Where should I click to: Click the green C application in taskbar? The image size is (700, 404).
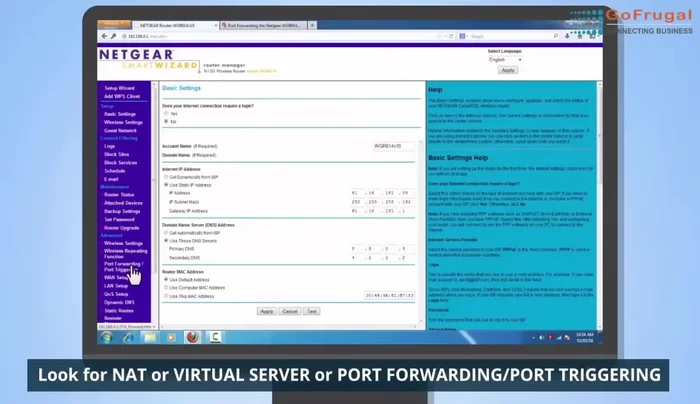click(215, 337)
